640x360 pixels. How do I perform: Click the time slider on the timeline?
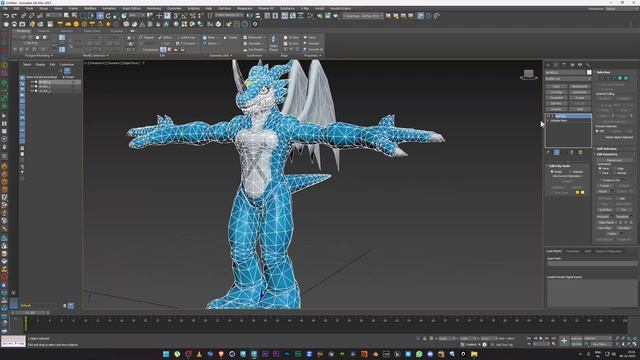tap(31, 313)
